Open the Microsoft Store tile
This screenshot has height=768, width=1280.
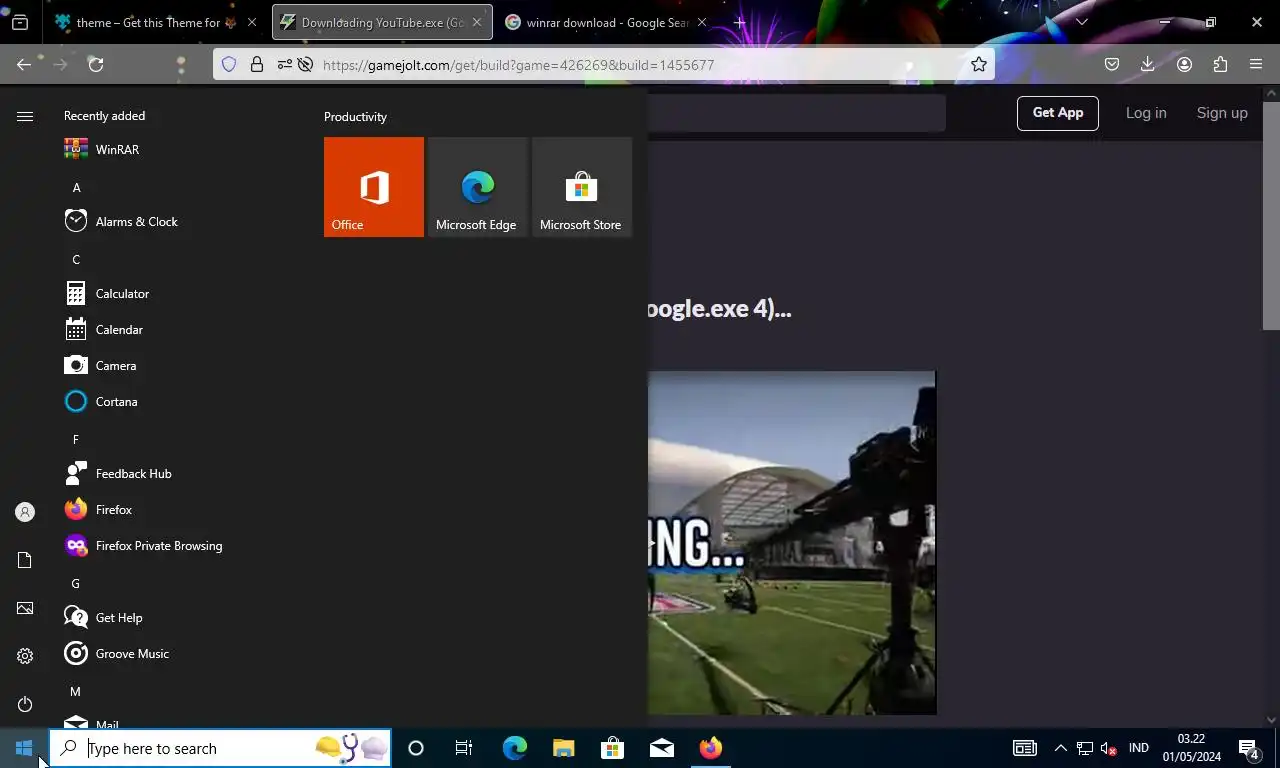pos(582,187)
